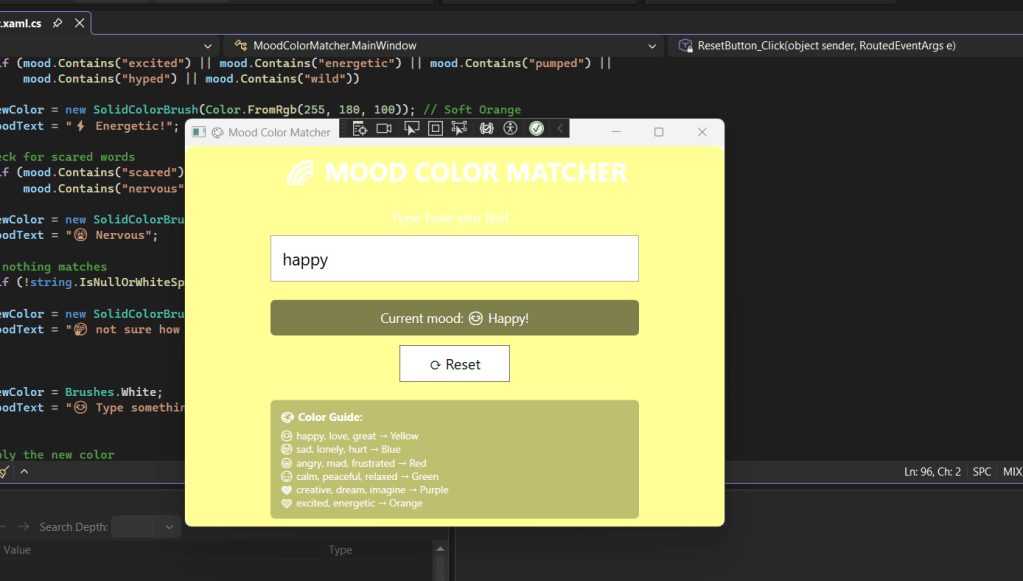Click the green checkmark status icon

536,129
